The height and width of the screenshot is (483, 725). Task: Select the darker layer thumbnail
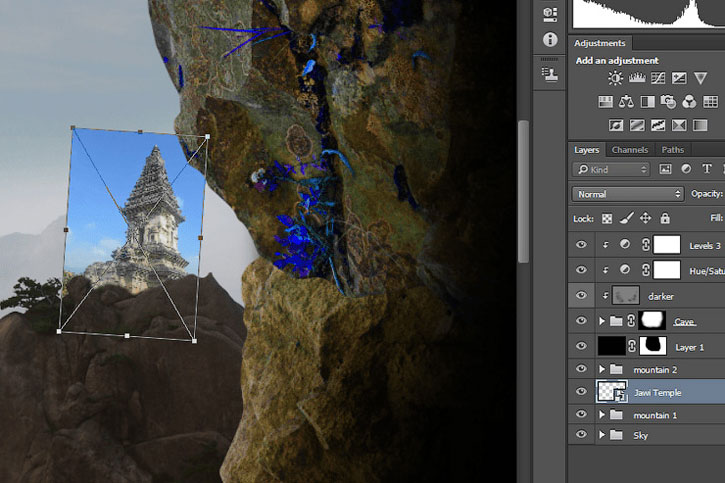[626, 295]
